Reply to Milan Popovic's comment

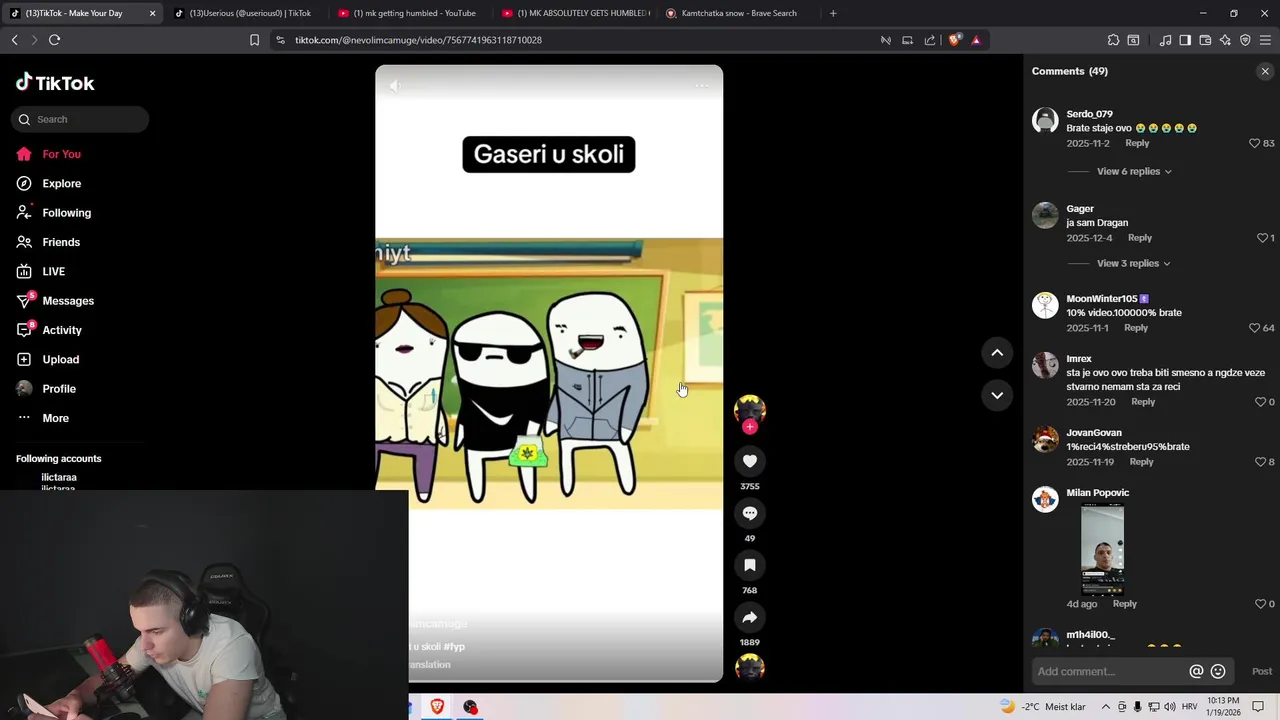(1125, 604)
